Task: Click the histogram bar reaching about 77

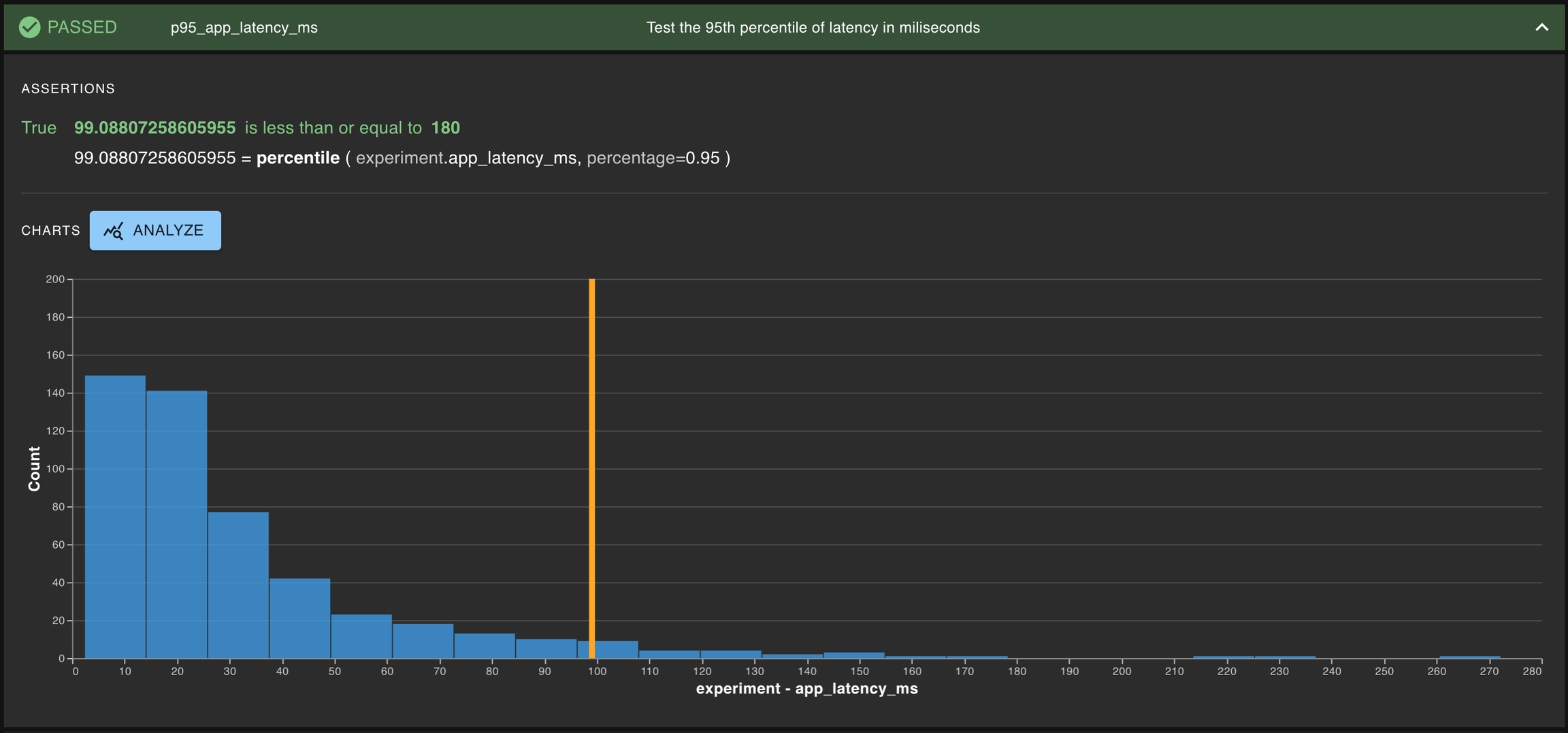Action: [238, 585]
